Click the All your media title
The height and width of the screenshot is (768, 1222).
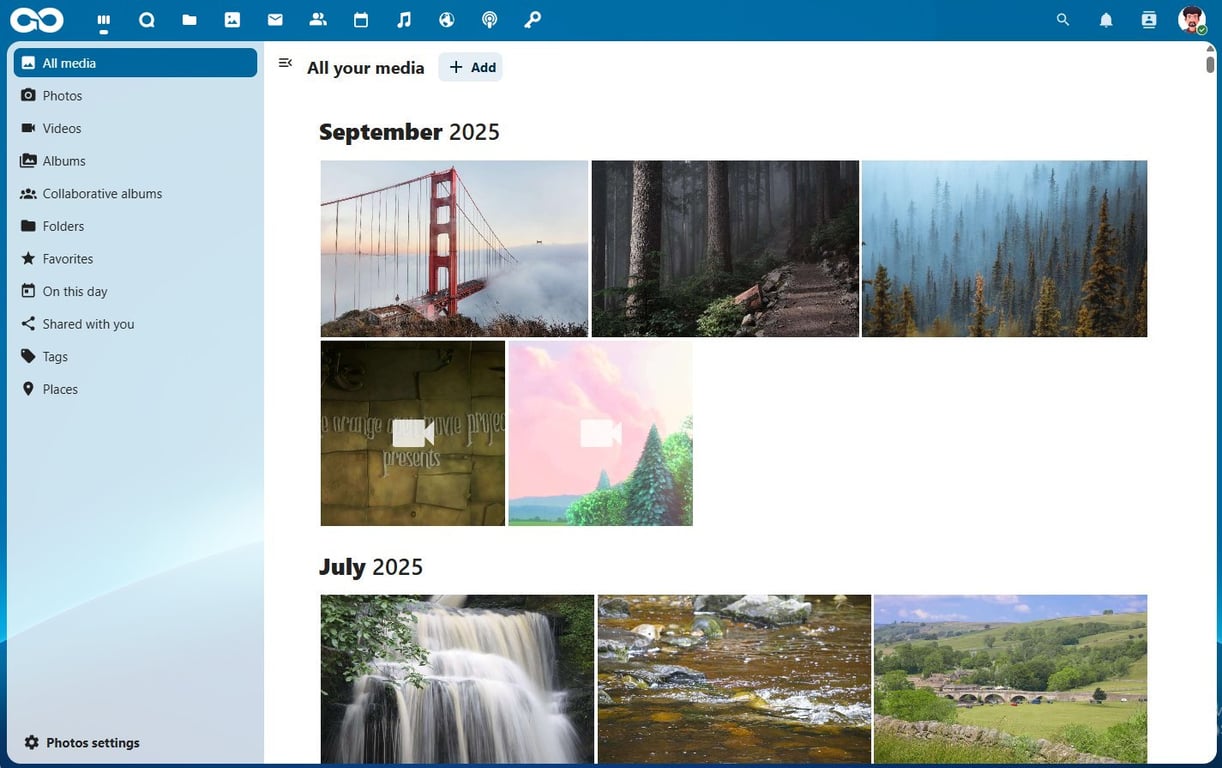point(366,68)
